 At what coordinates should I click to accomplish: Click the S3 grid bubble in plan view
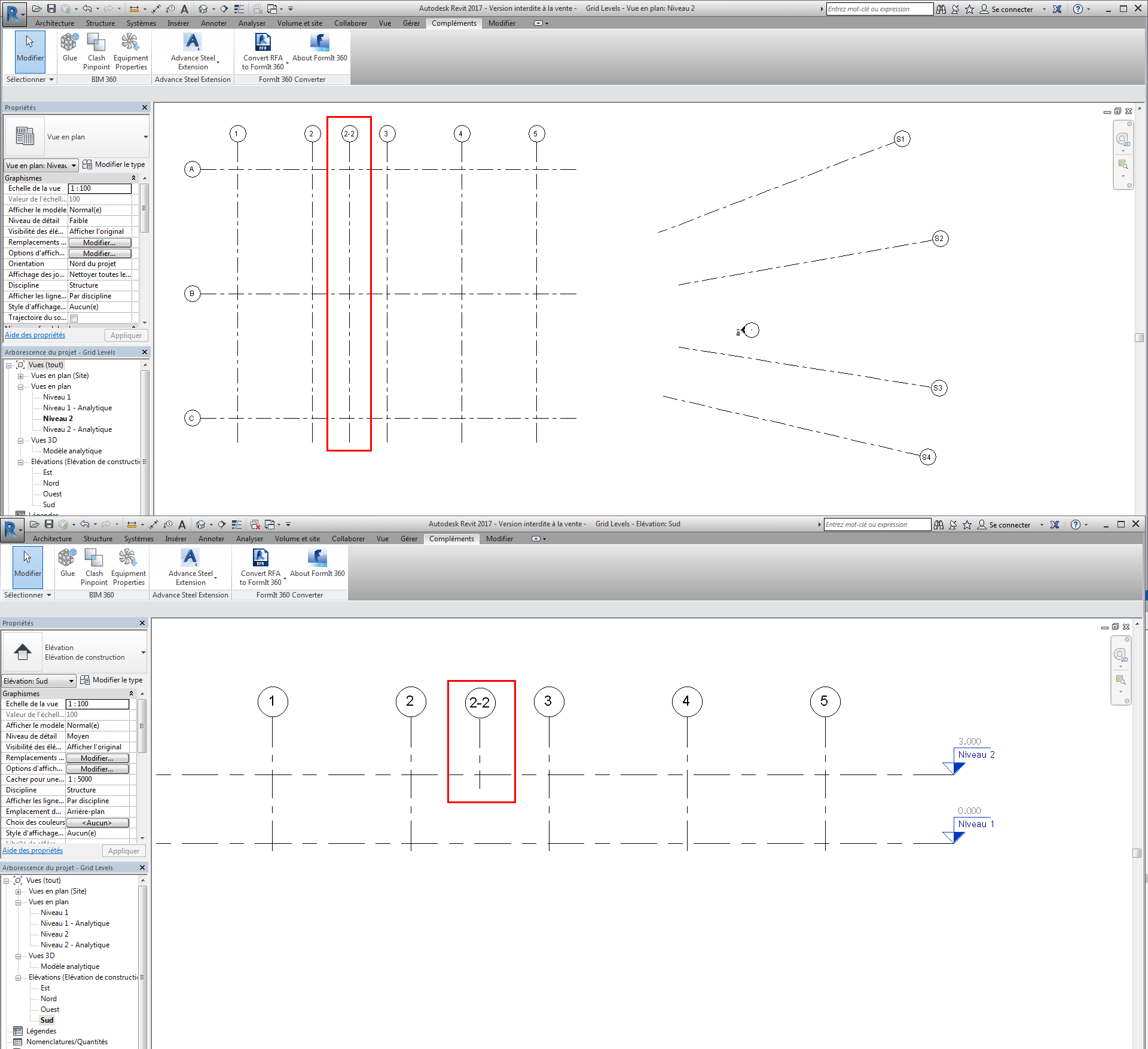(938, 388)
